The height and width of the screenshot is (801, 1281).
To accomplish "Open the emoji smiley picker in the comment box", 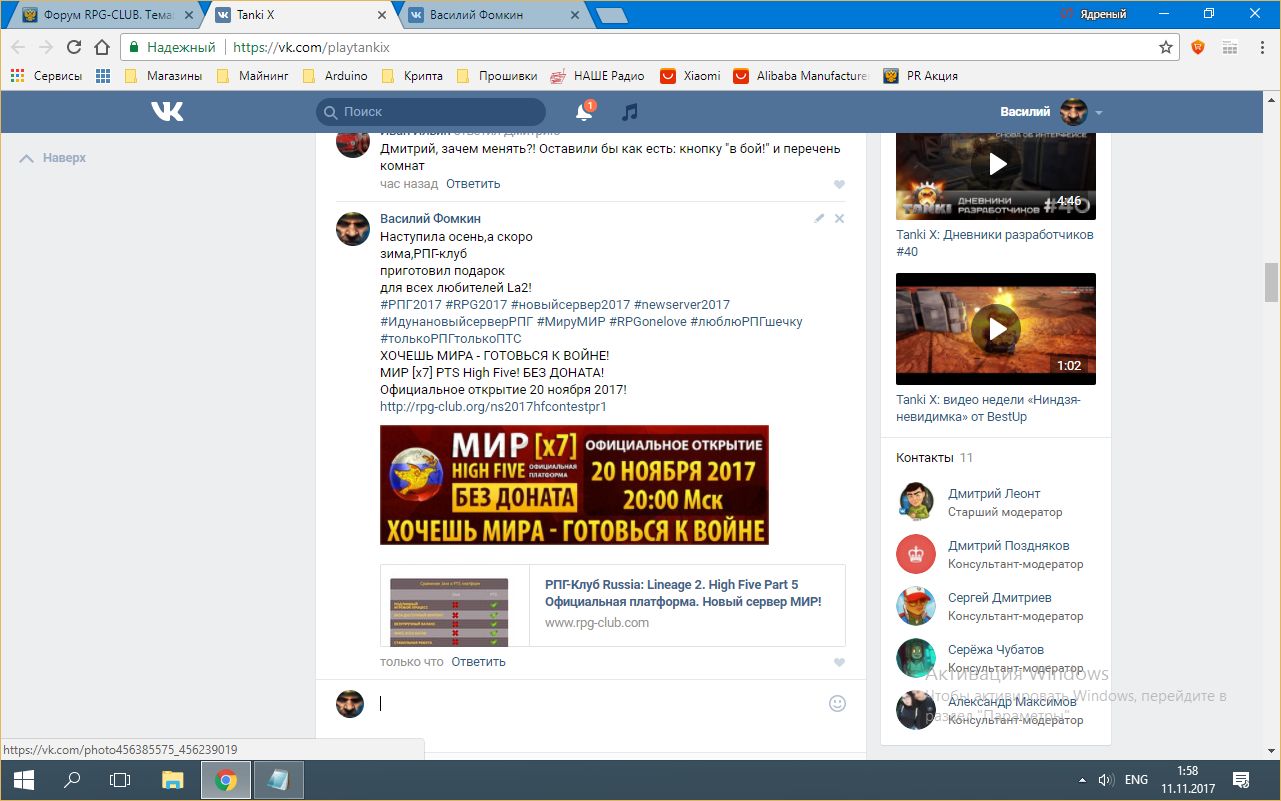I will (838, 703).
